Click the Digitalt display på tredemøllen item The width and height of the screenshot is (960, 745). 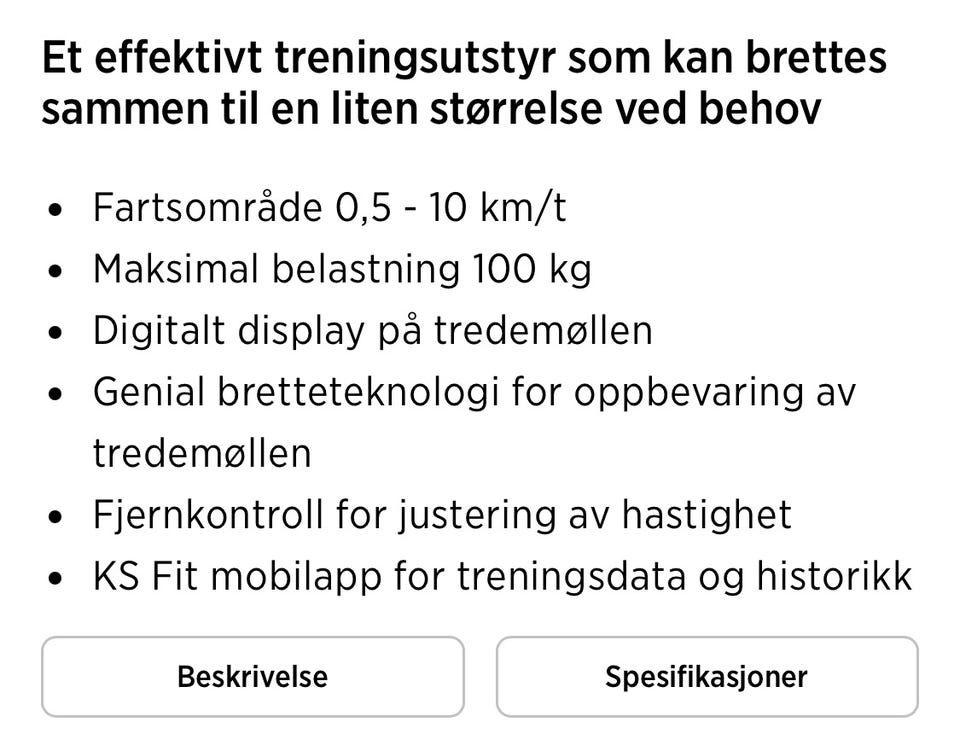click(372, 331)
